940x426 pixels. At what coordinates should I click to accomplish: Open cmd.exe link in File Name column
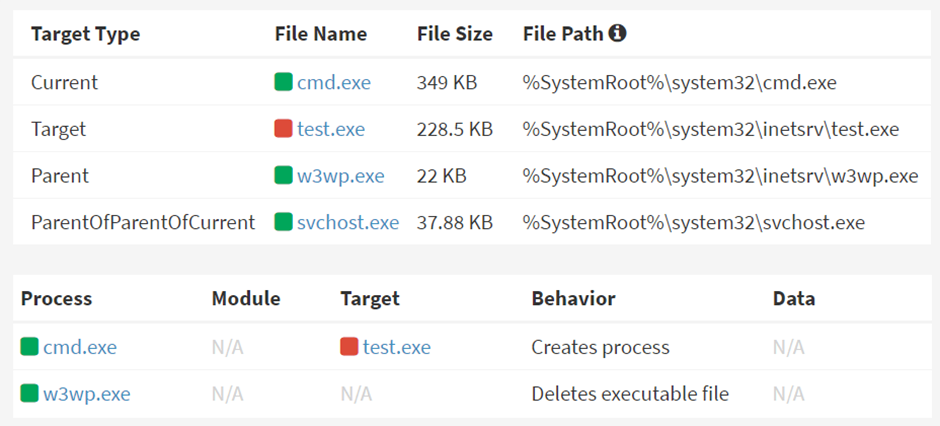coord(334,82)
